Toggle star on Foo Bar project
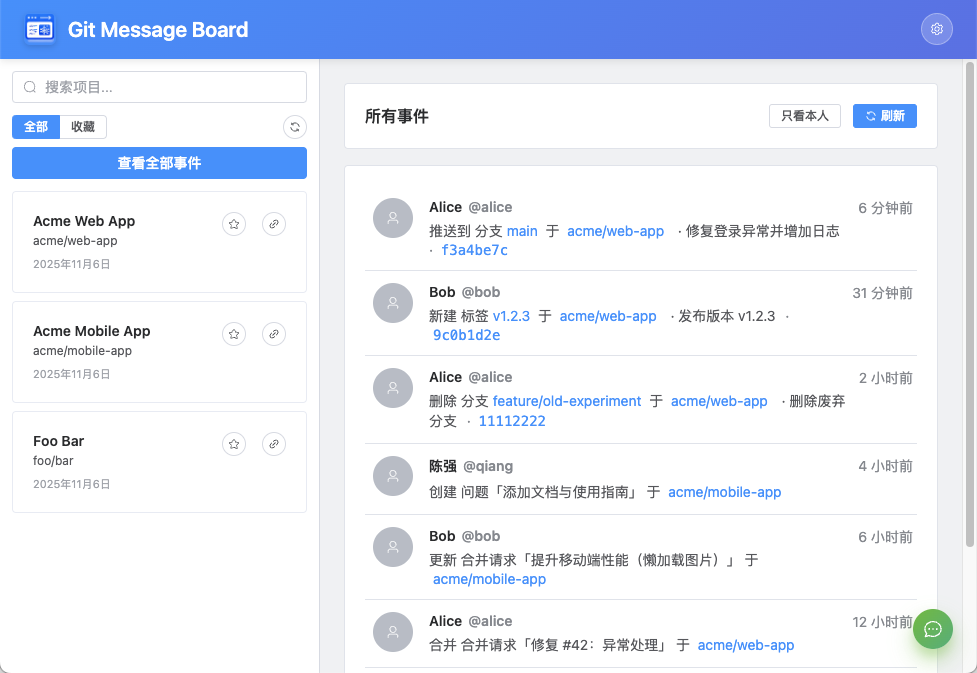This screenshot has width=977, height=673. (x=234, y=444)
